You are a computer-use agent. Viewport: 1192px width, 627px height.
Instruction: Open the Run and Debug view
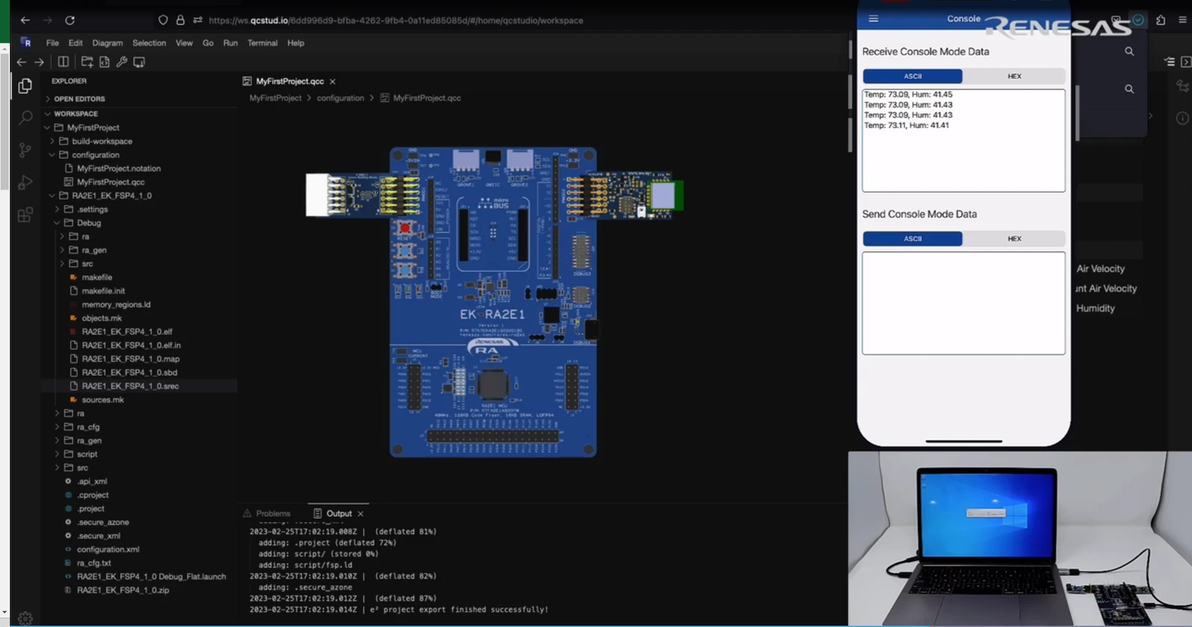pyautogui.click(x=25, y=182)
